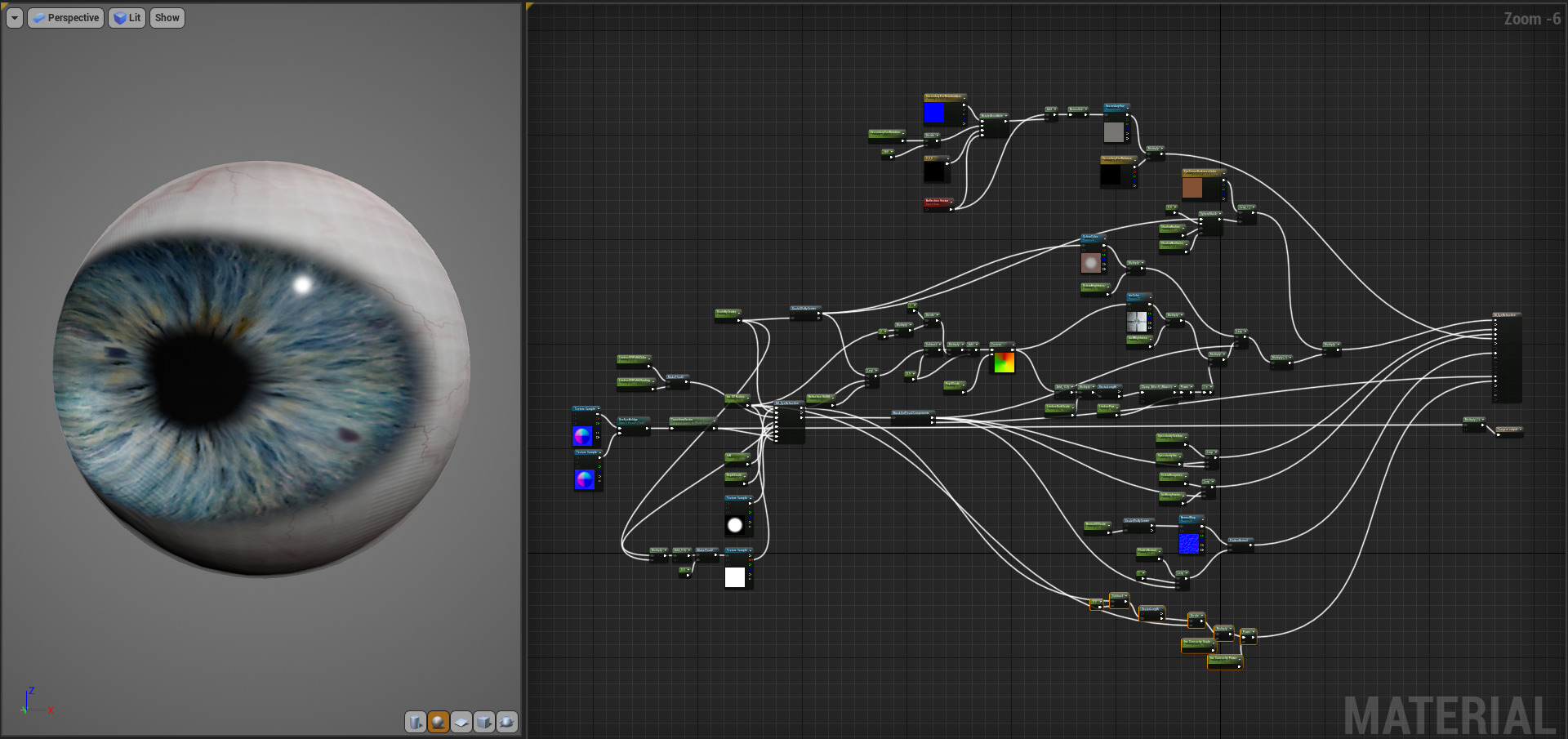Click the Zoom -6 indicator label

pyautogui.click(x=1533, y=19)
